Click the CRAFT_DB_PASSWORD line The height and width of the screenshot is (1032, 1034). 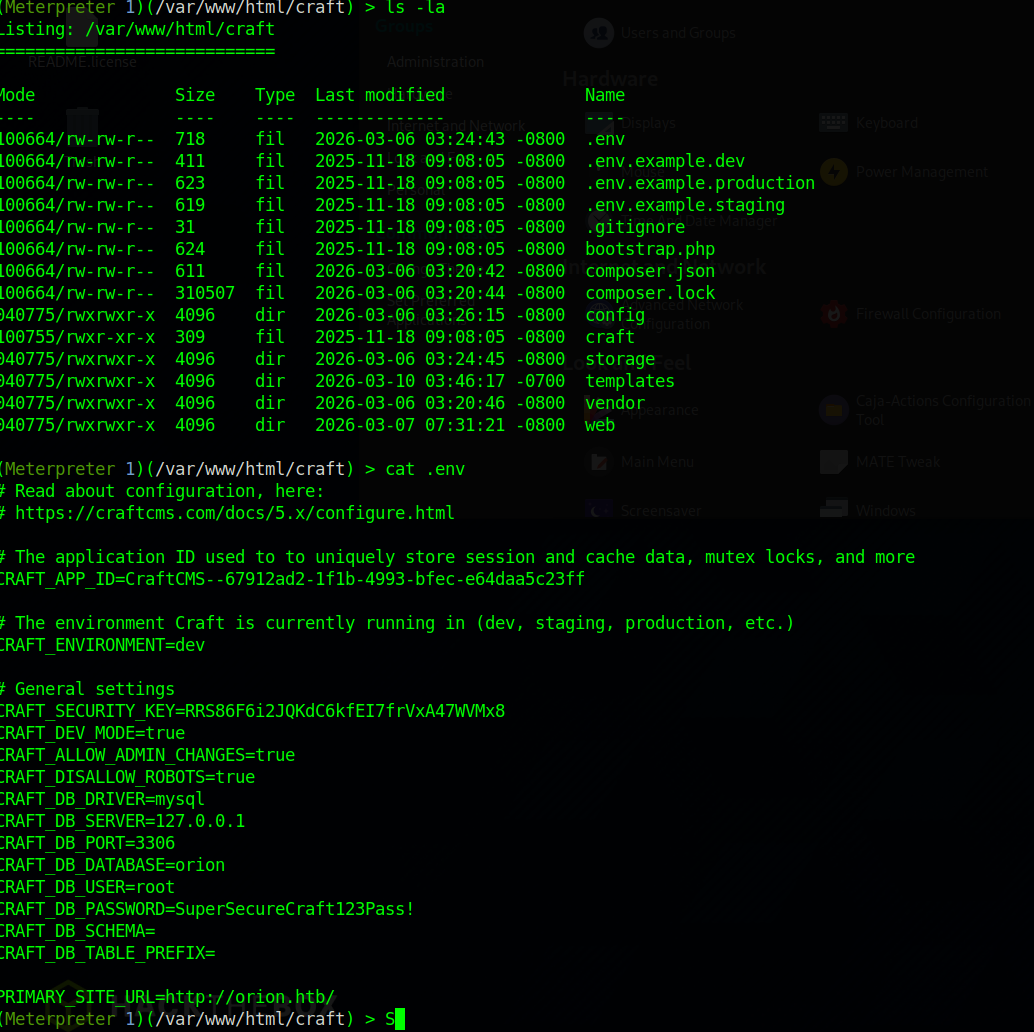(x=207, y=909)
